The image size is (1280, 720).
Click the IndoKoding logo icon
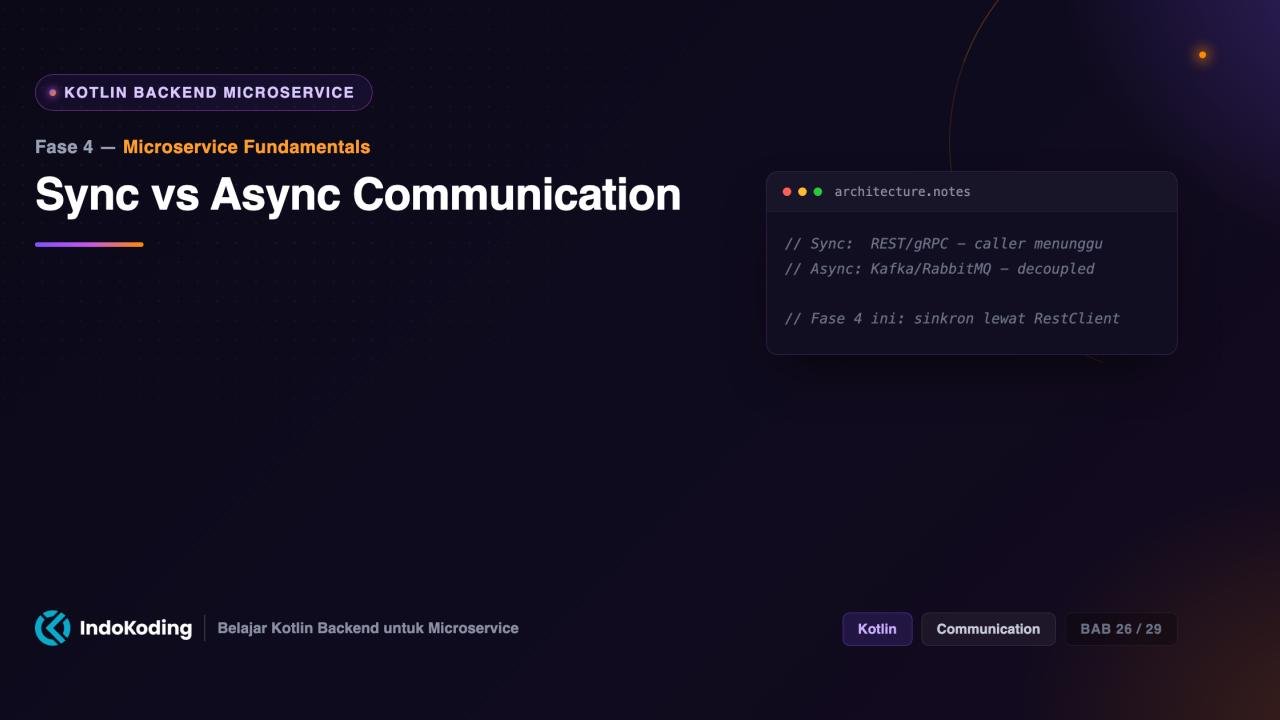point(52,628)
